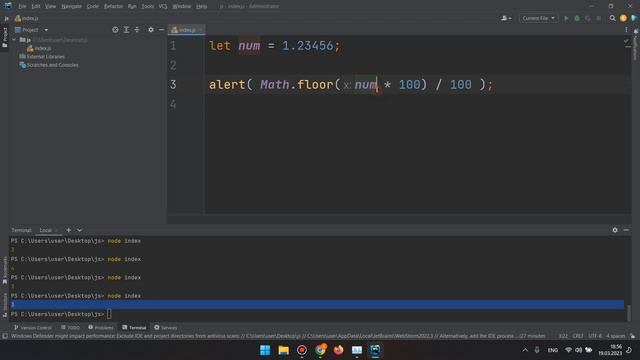The height and width of the screenshot is (360, 640).
Task: Hide the Terminal panel with minus icon
Action: point(626,230)
